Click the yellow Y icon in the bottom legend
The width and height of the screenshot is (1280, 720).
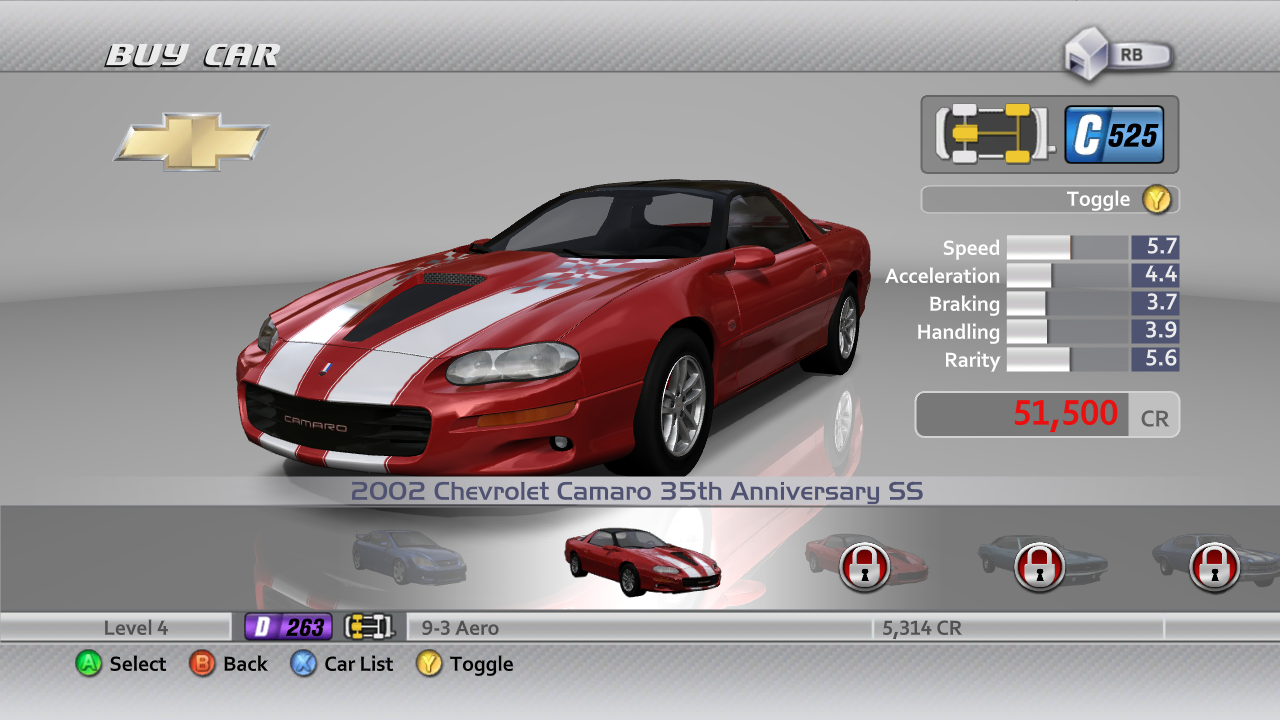click(430, 663)
